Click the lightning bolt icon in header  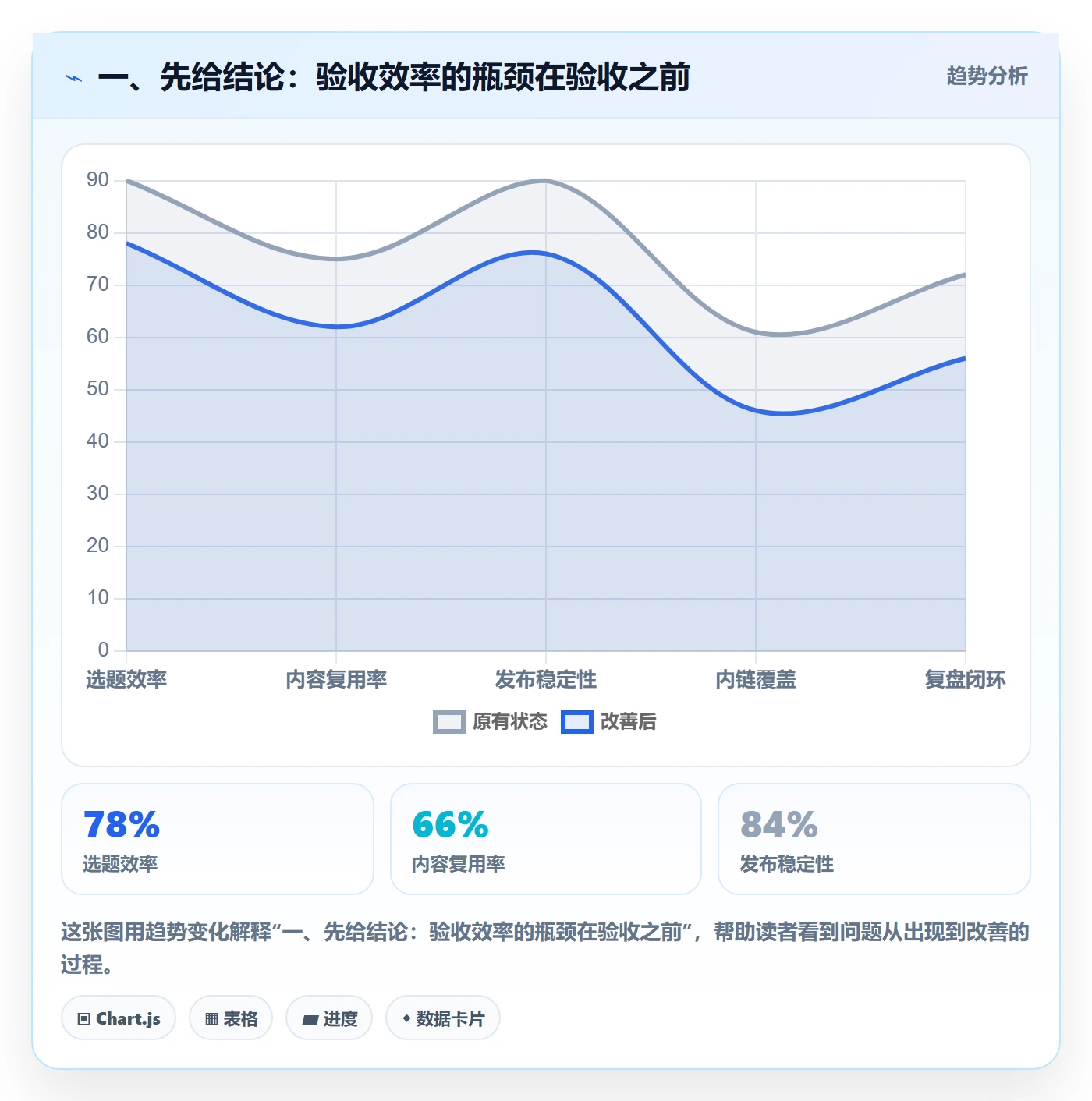(74, 78)
